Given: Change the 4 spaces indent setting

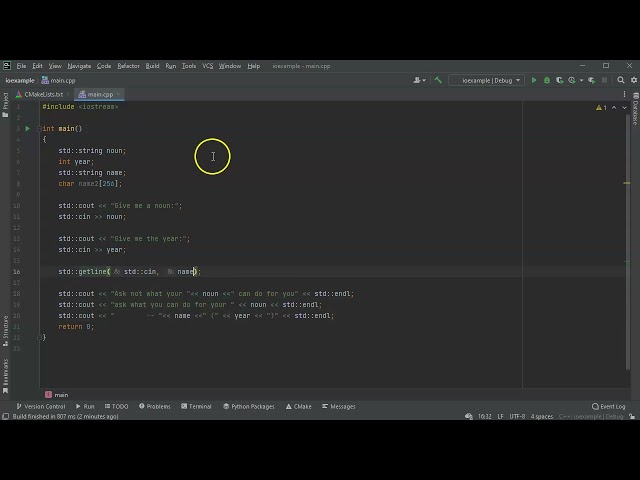Looking at the screenshot, I should pyautogui.click(x=542, y=416).
